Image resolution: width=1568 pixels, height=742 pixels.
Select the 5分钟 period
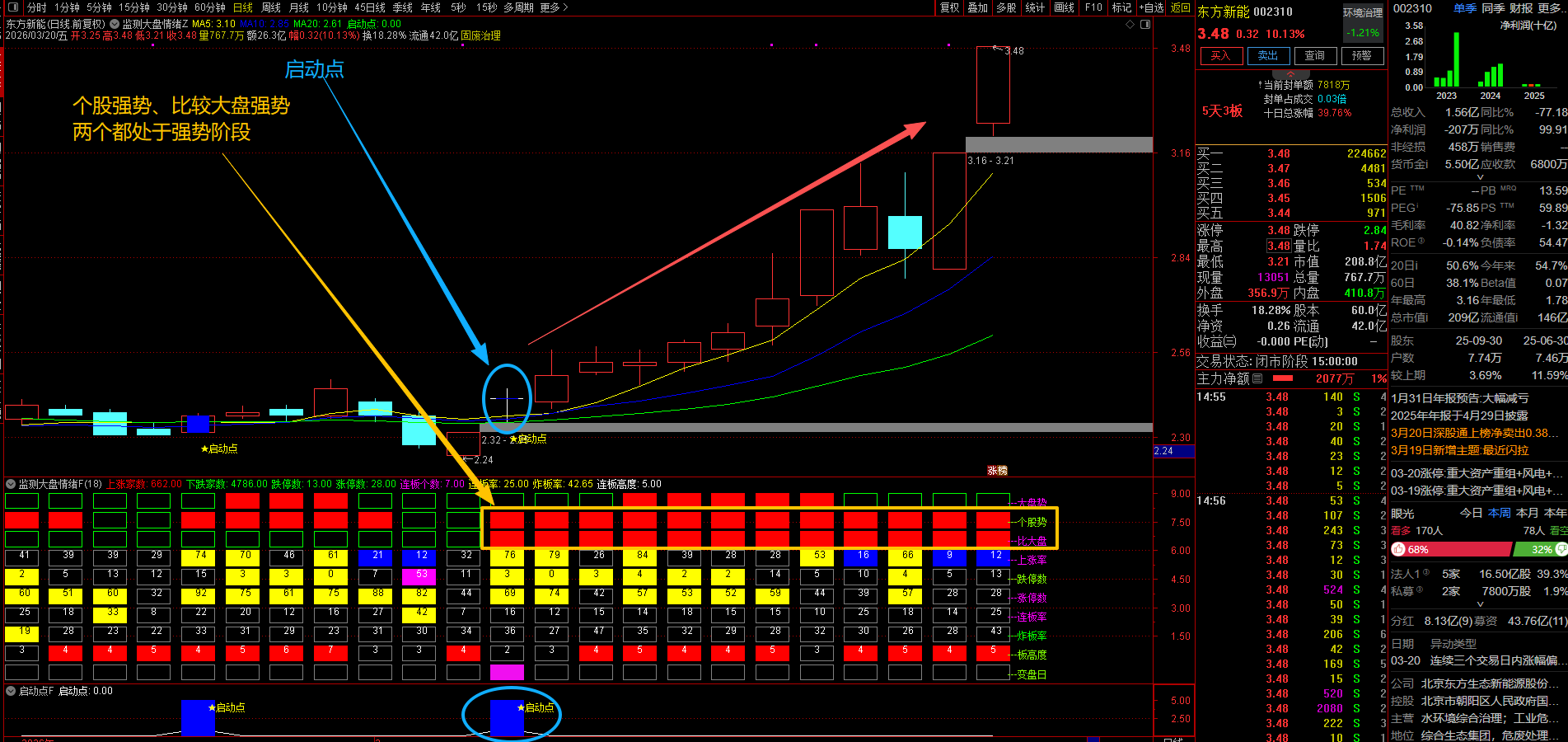click(99, 7)
